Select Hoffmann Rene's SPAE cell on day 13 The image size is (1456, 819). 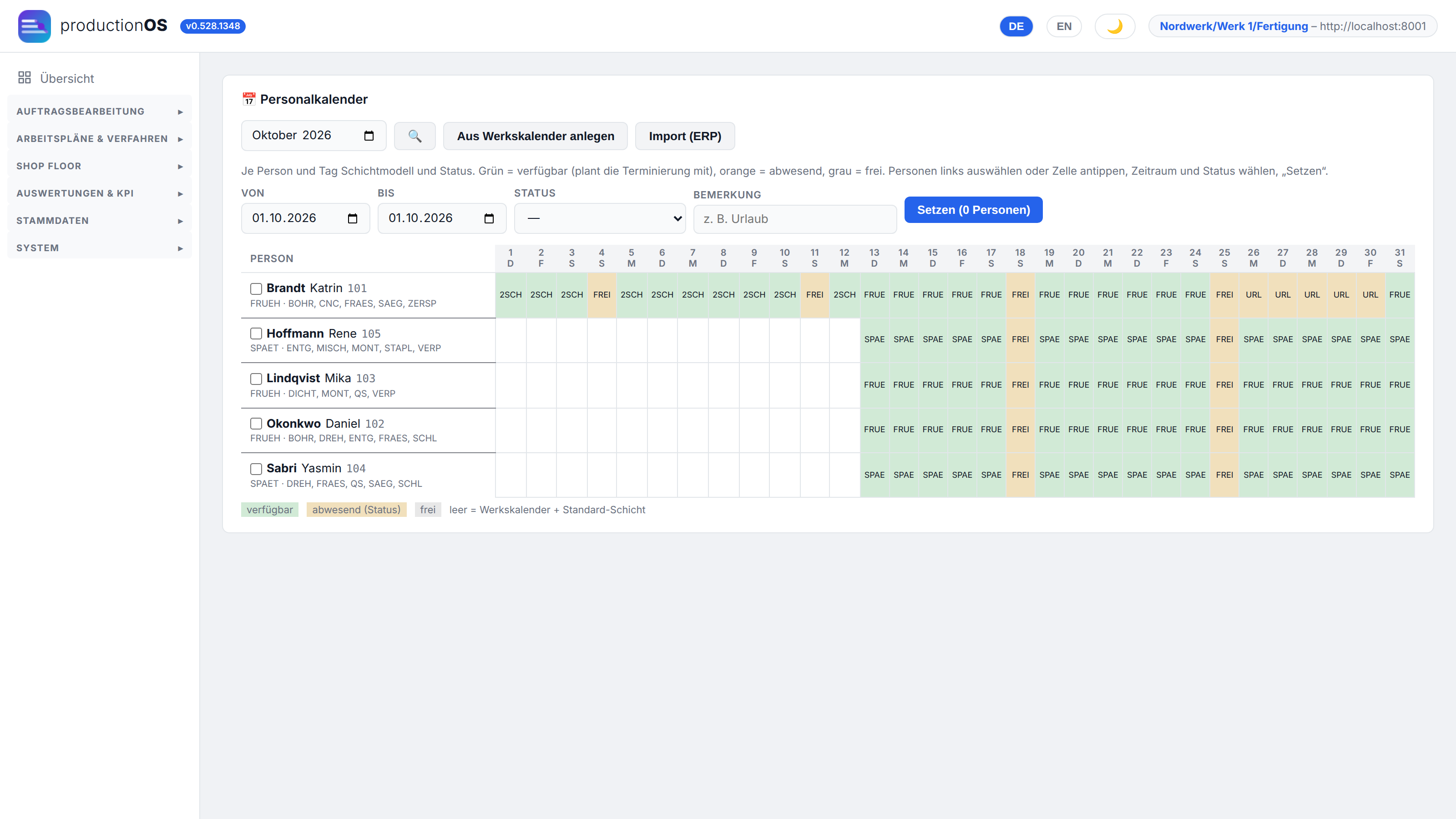(x=875, y=340)
